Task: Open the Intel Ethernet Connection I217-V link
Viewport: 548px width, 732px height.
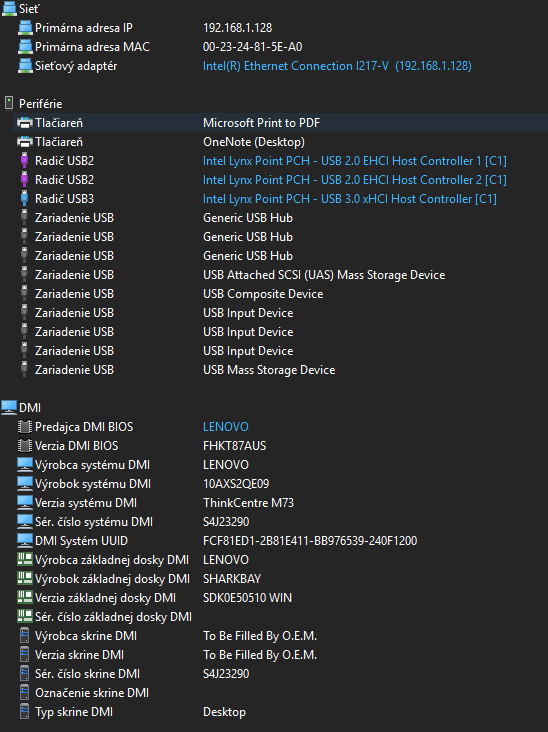Action: pos(337,66)
